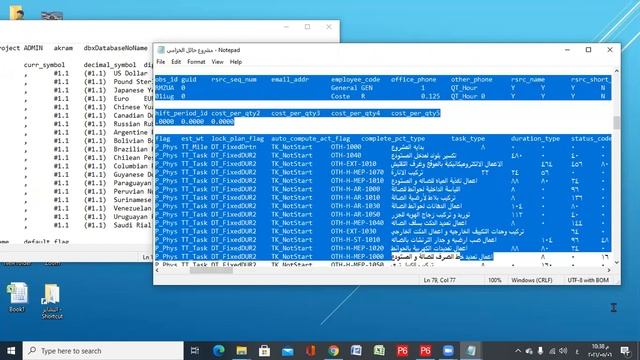The height and width of the screenshot is (360, 640).
Task: Click OTH-H-AR-1050 in the task rows
Action: click(x=355, y=215)
